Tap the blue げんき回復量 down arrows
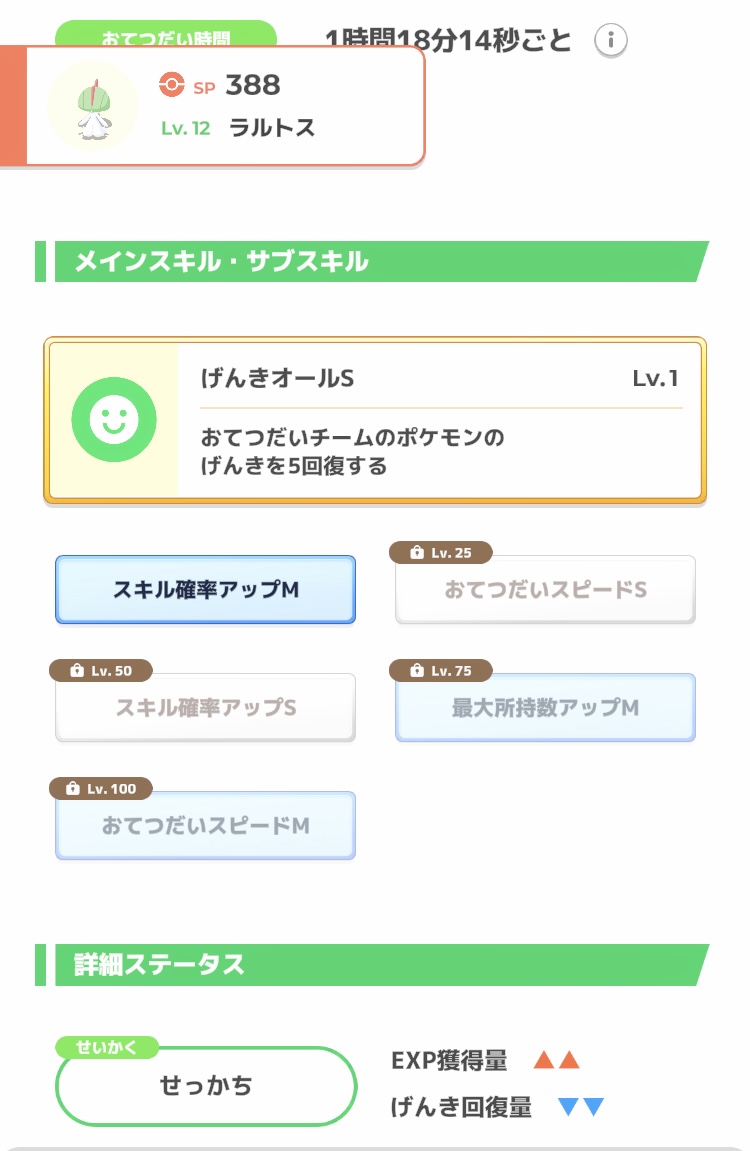The height and width of the screenshot is (1151, 750). [x=581, y=1107]
